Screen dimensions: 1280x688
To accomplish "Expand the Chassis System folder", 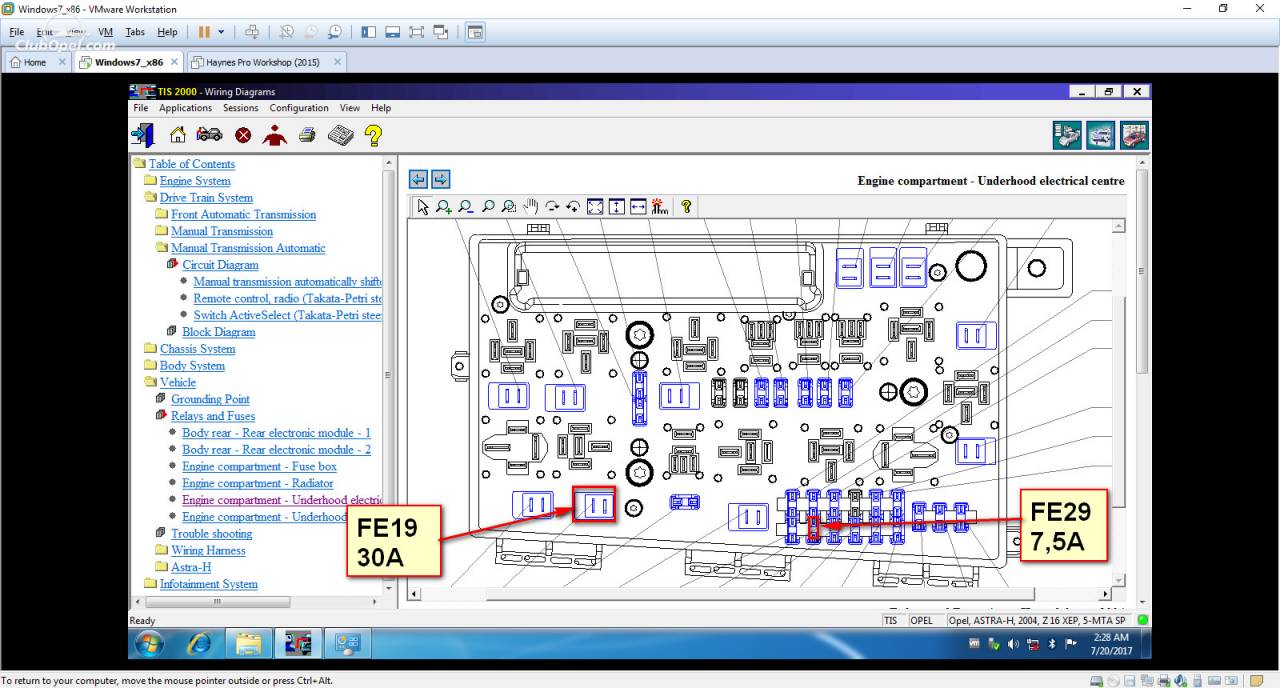I will point(151,349).
